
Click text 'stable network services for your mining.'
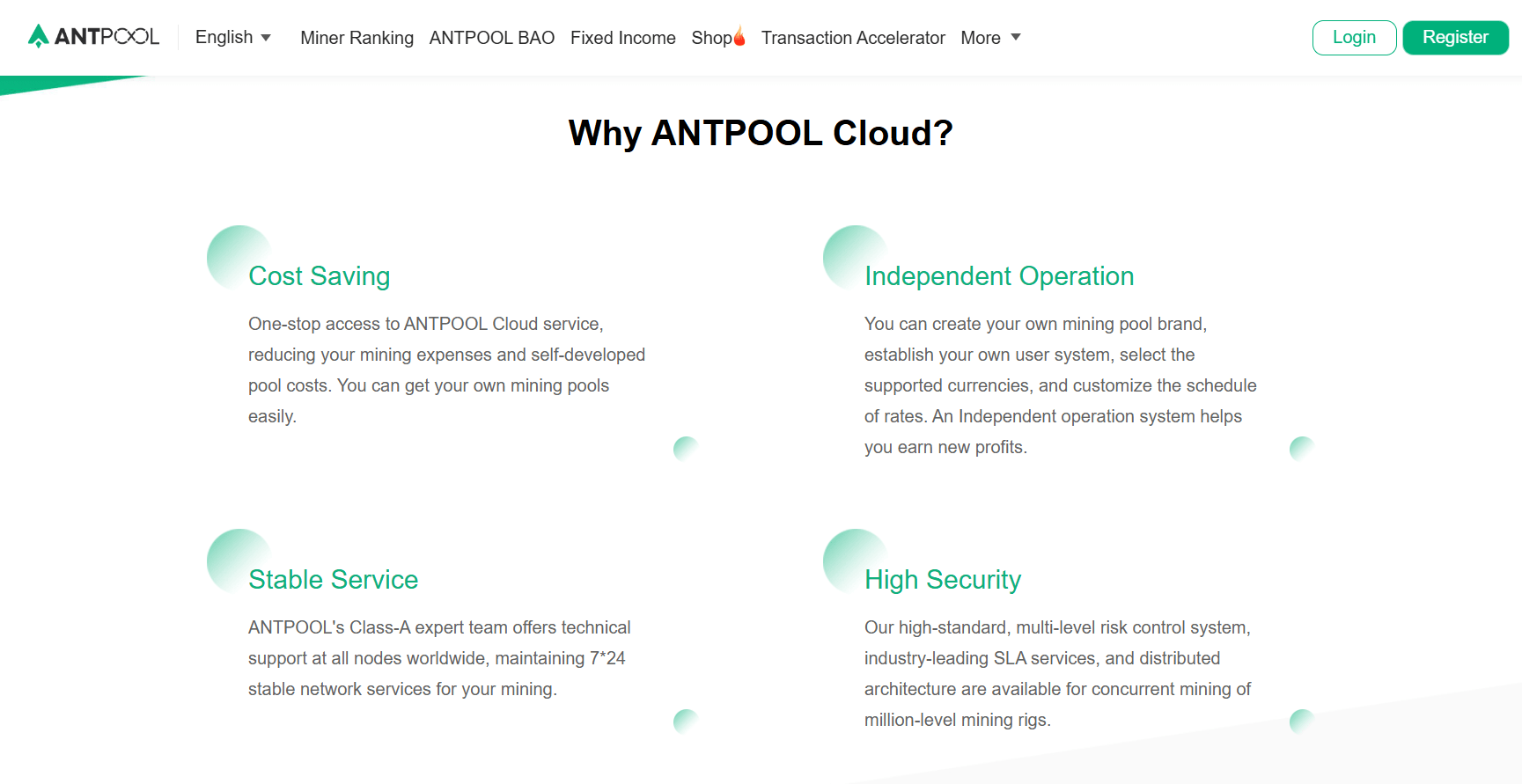point(402,689)
